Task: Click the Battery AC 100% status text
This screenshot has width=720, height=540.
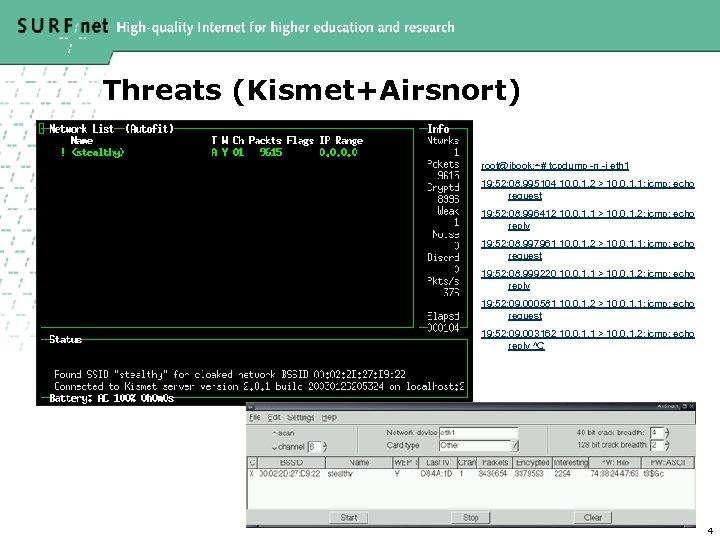Action: coord(112,398)
